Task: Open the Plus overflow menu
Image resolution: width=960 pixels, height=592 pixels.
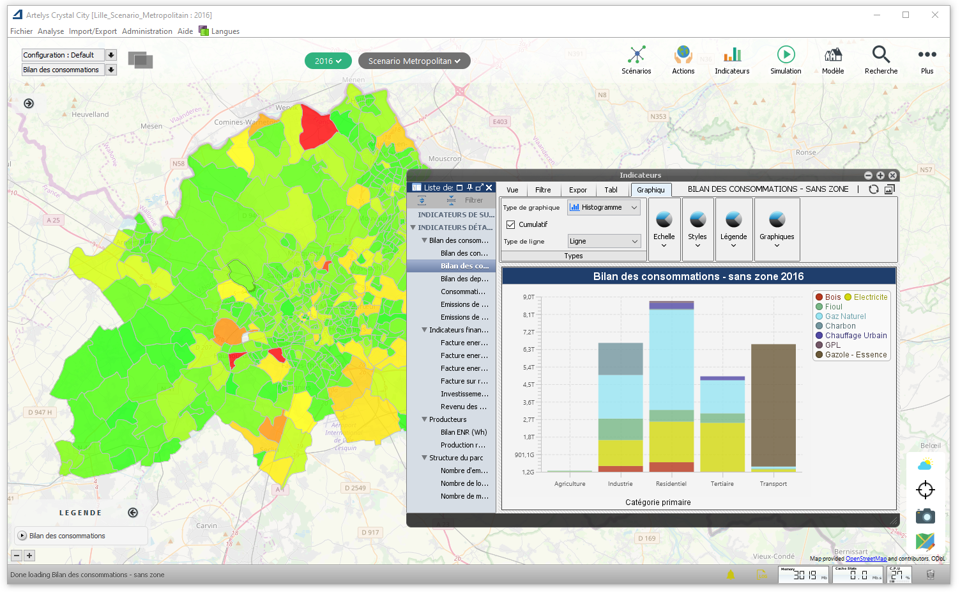Action: [927, 60]
